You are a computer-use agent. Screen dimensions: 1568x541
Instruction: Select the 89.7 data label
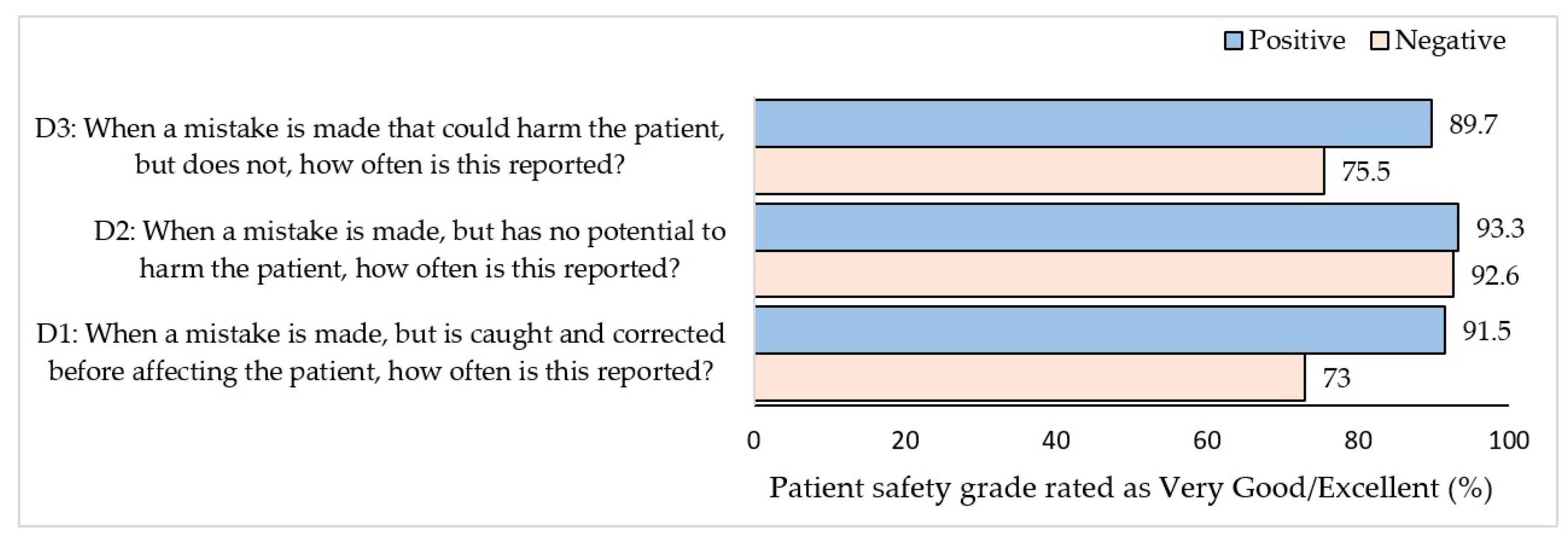[1472, 125]
